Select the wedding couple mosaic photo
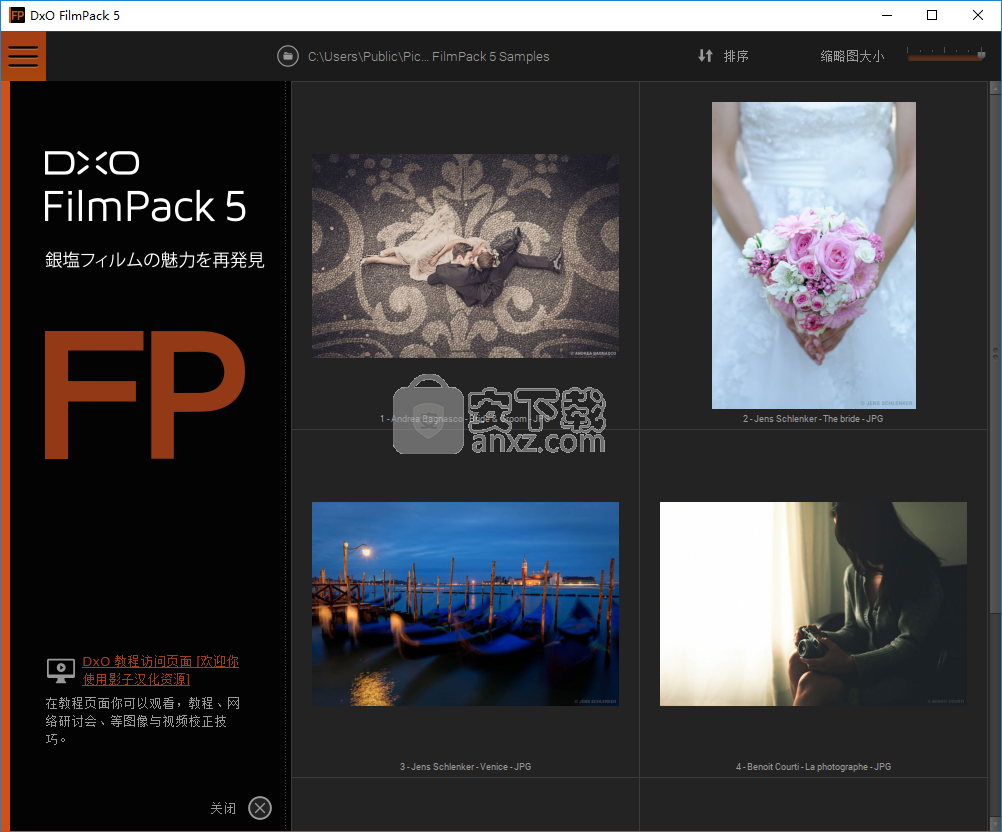1002x832 pixels. click(x=465, y=255)
